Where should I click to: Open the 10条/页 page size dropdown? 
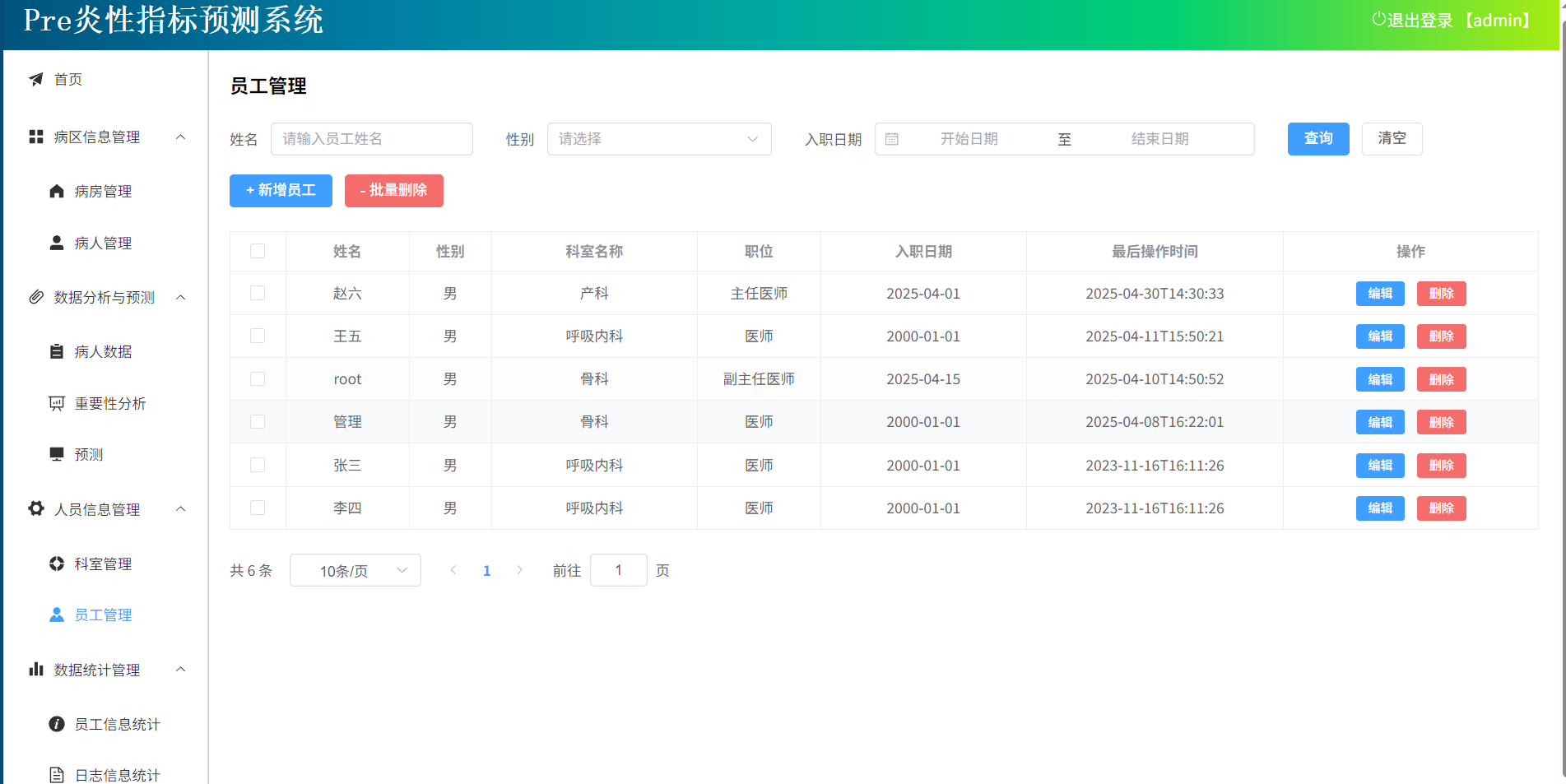pos(355,570)
